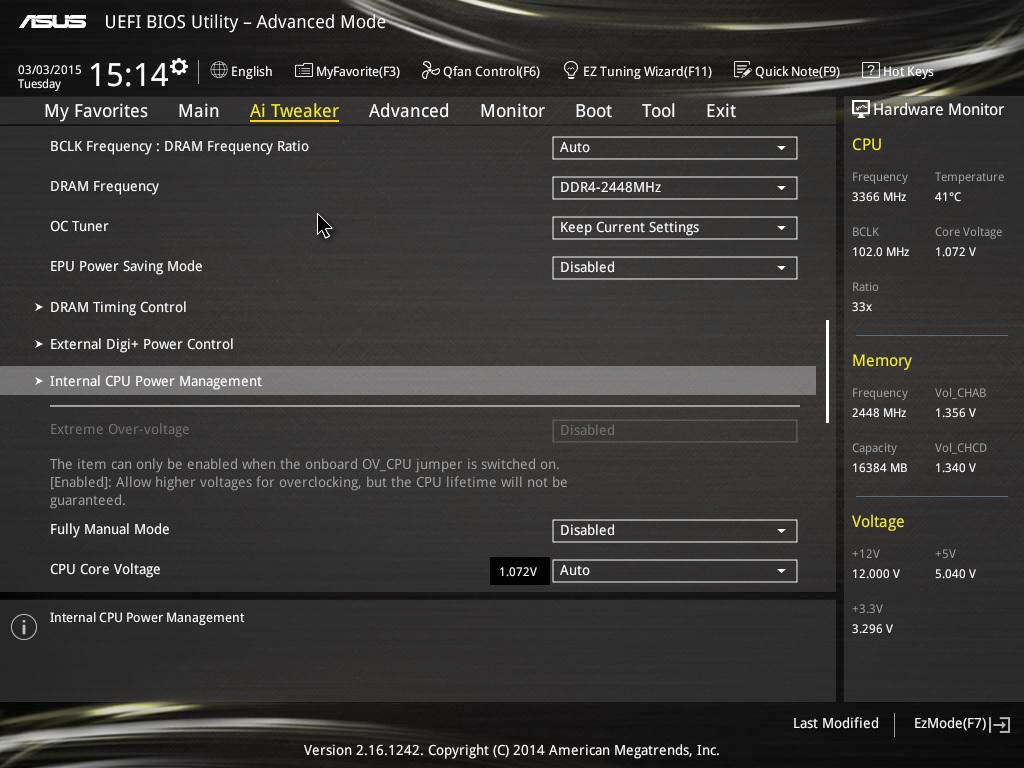Open the Fully Manual Mode dropdown

(x=675, y=530)
